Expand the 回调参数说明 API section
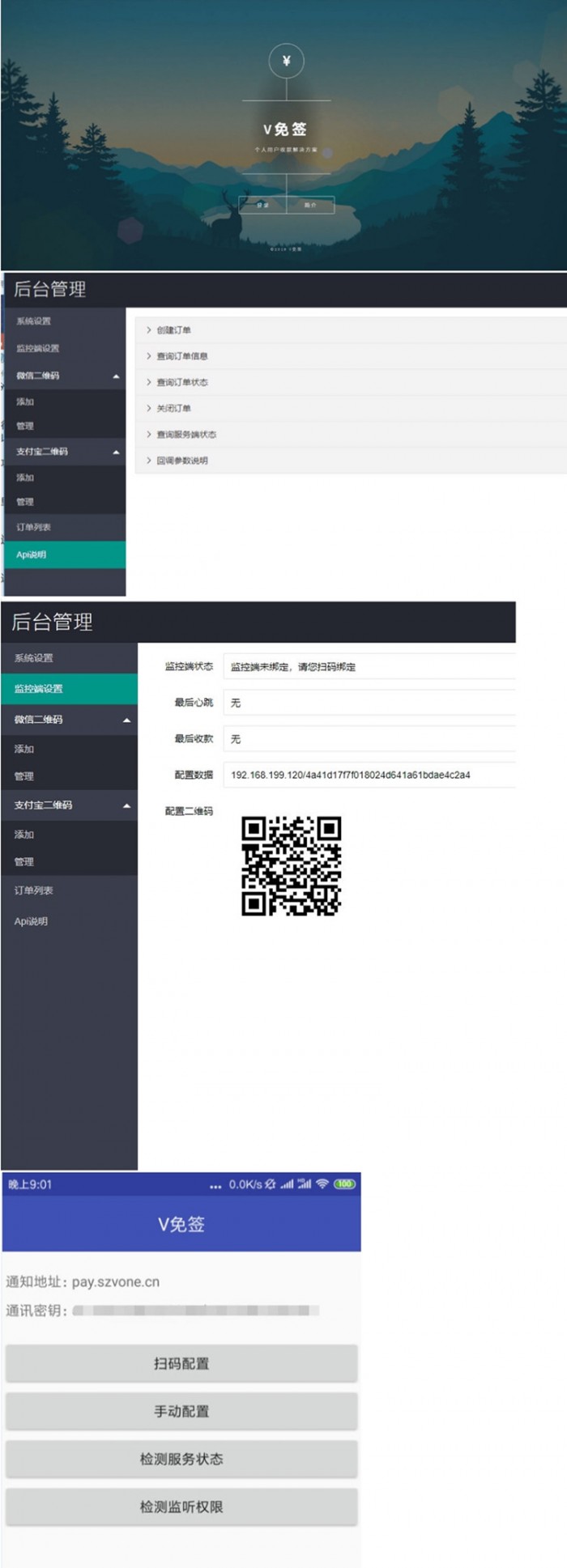Image resolution: width=567 pixels, height=1568 pixels. 351,461
